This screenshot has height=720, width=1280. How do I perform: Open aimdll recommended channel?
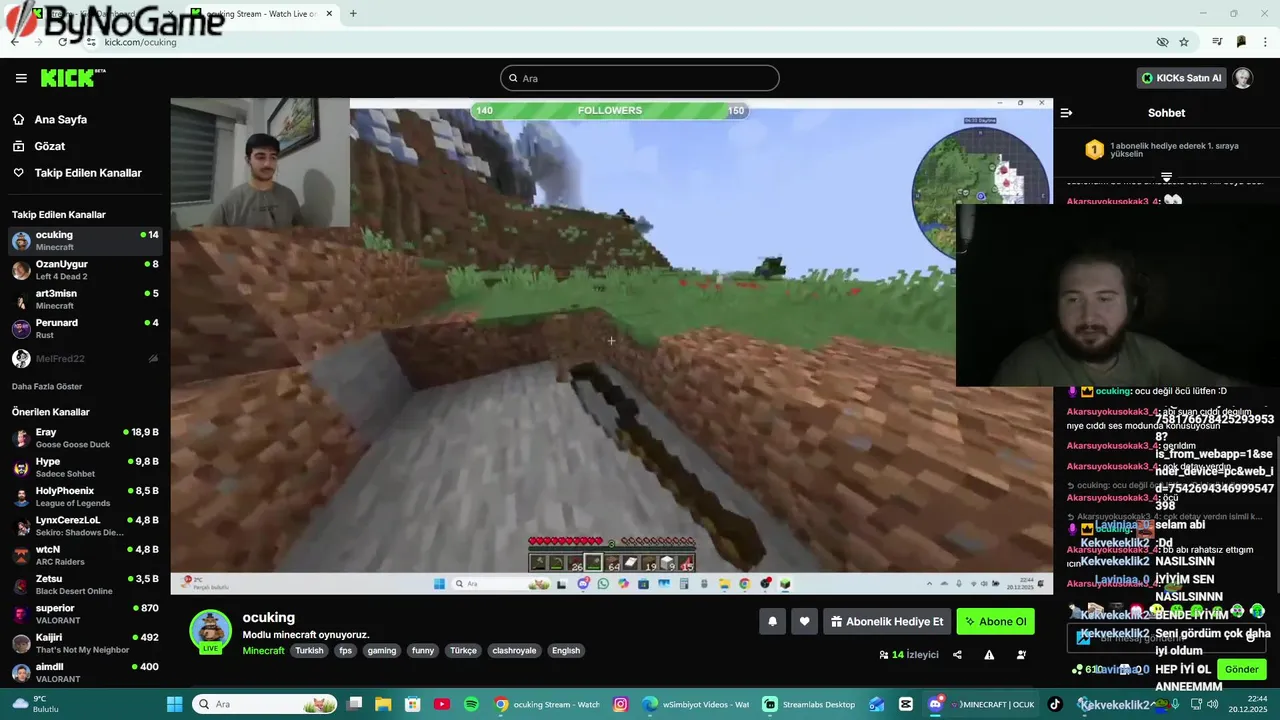(85, 672)
